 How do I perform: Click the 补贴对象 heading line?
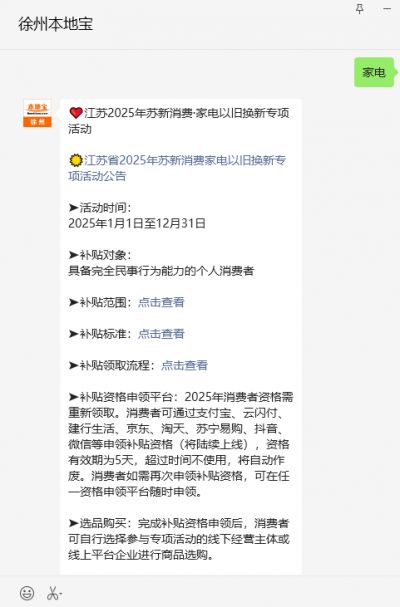100,255
